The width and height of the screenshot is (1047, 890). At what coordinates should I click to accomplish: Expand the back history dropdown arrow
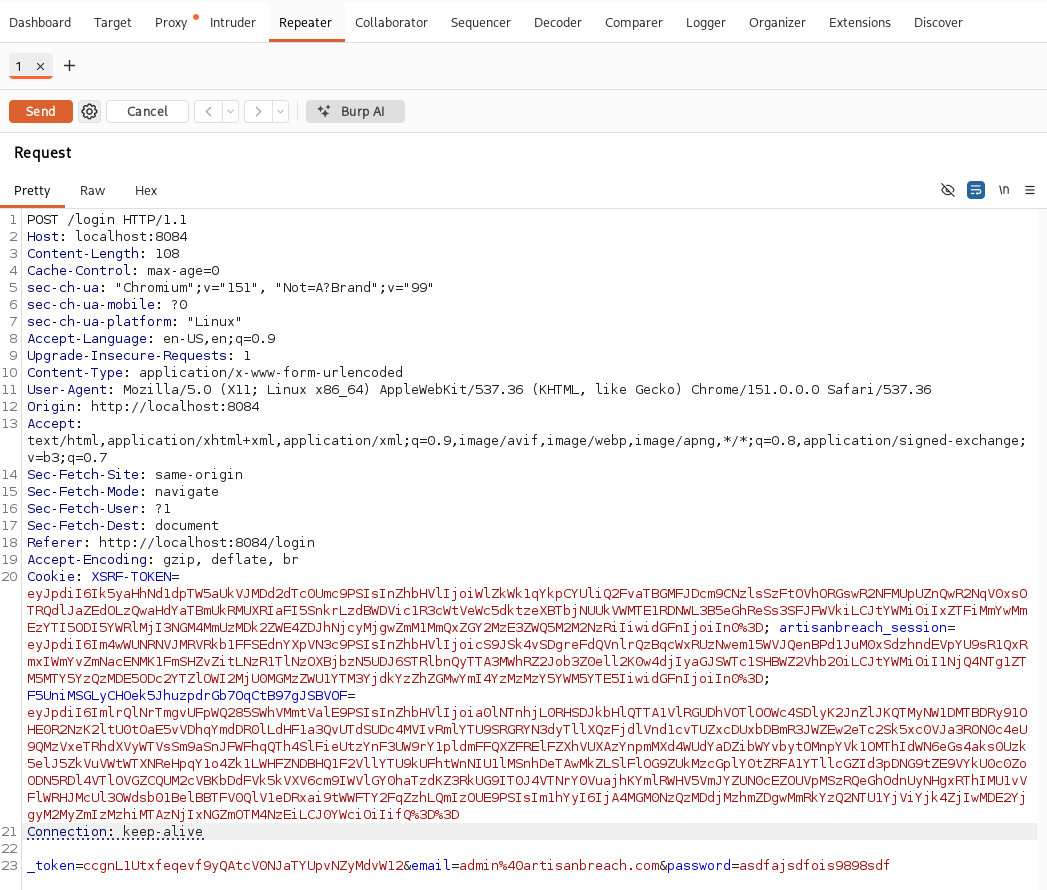pos(230,112)
